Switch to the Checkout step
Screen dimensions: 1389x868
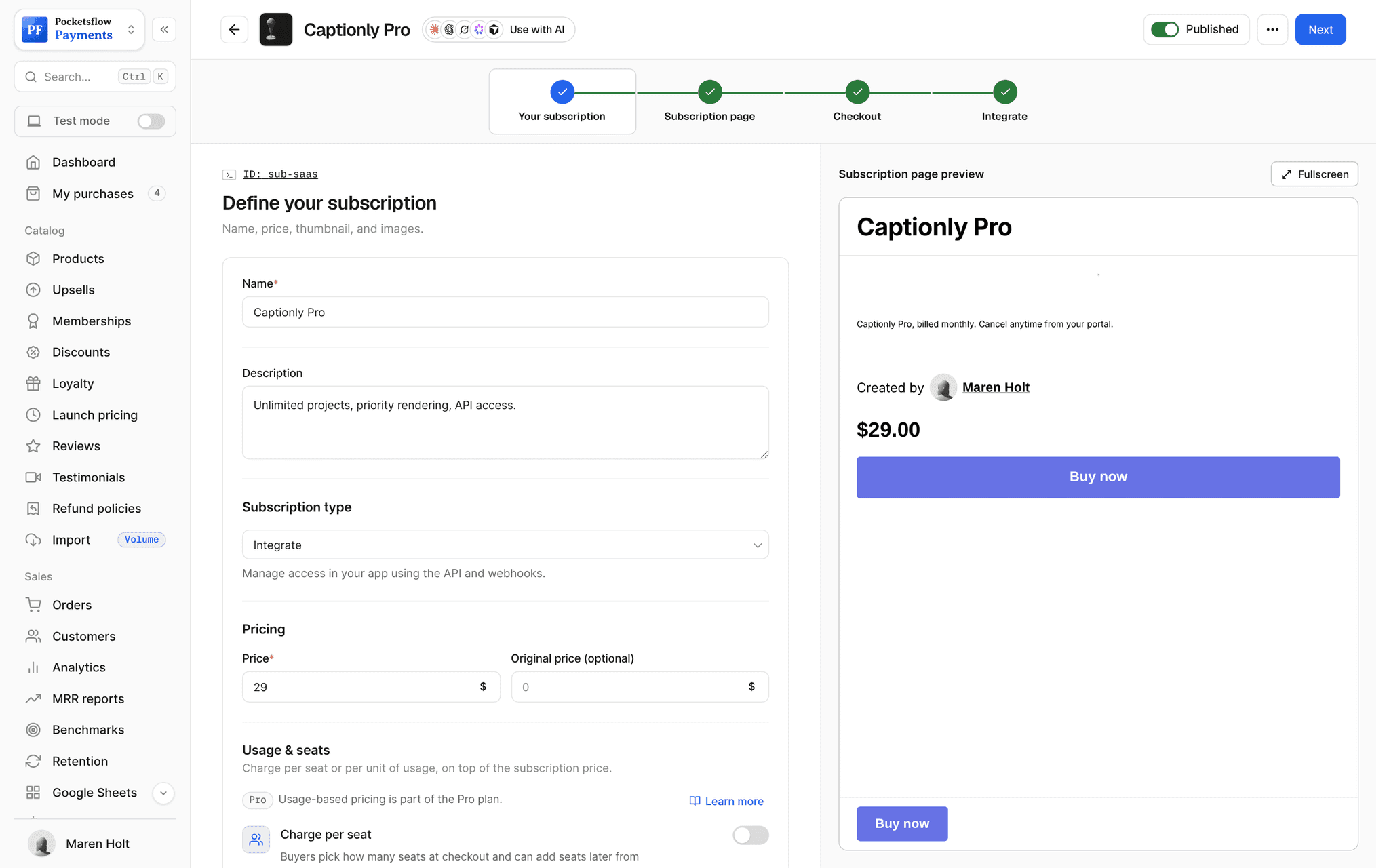coord(857,102)
